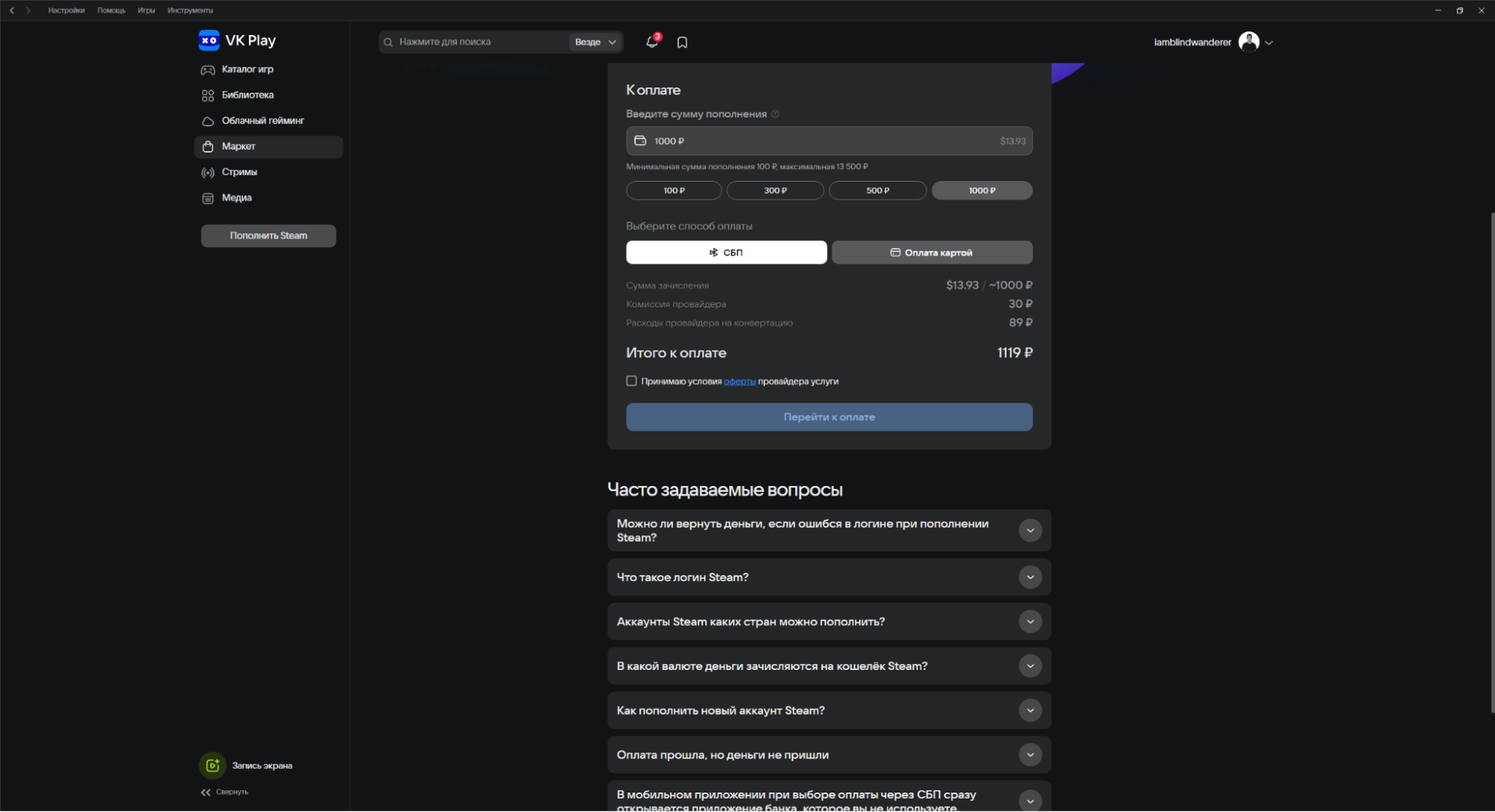Open the Инструменты menu
Screen dimensions: 1495x812
pyautogui.click(x=190, y=10)
